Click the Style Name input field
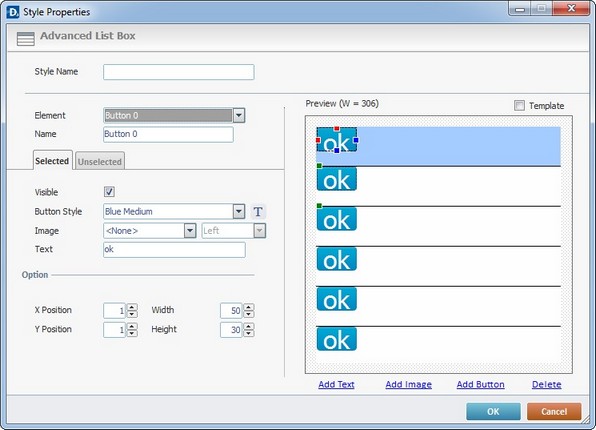Image resolution: width=596 pixels, height=430 pixels. 179,72
